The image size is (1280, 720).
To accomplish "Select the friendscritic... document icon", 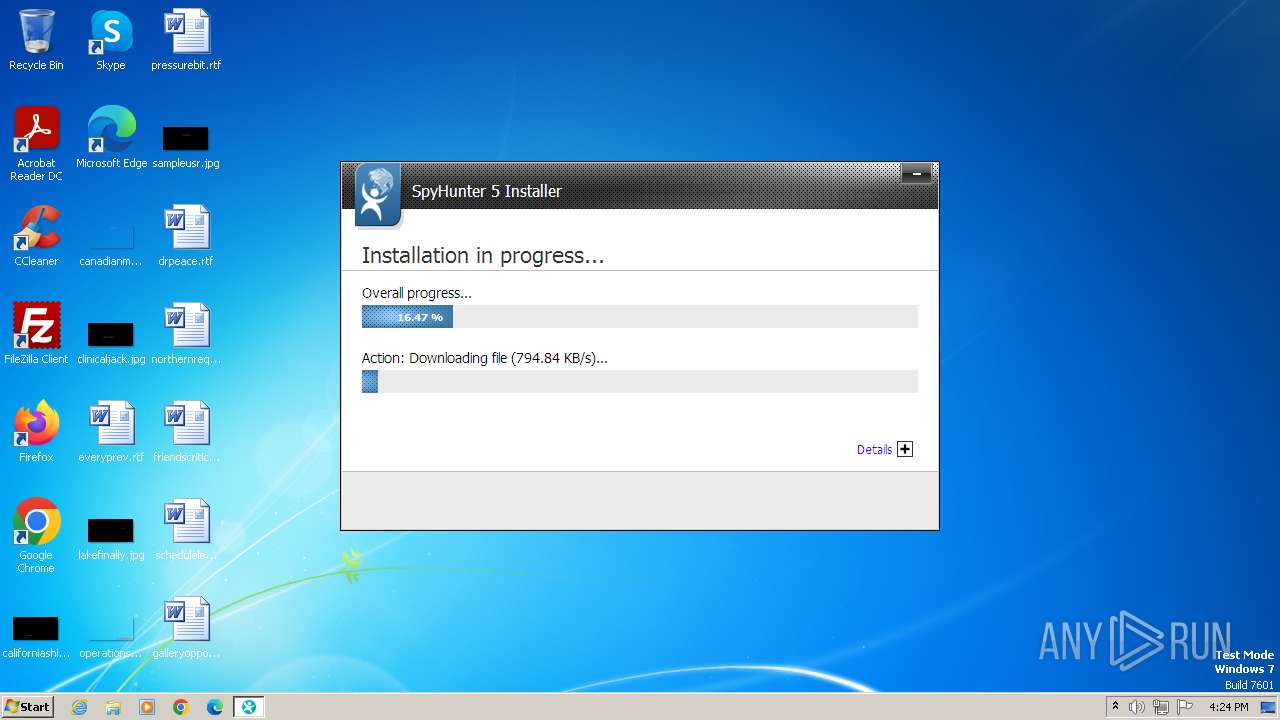I will click(186, 432).
